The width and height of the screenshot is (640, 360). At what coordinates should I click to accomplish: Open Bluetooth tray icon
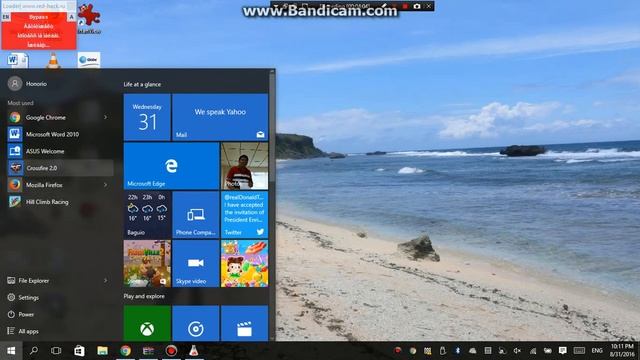[x=458, y=351]
